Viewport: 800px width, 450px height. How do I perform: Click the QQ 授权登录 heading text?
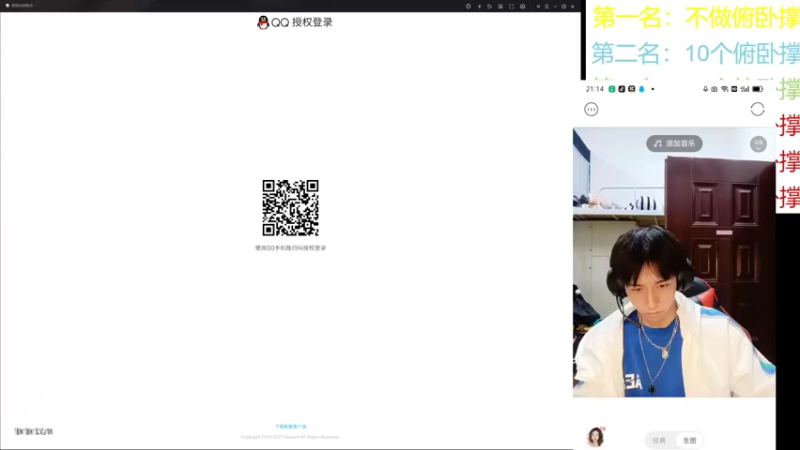pyautogui.click(x=302, y=22)
